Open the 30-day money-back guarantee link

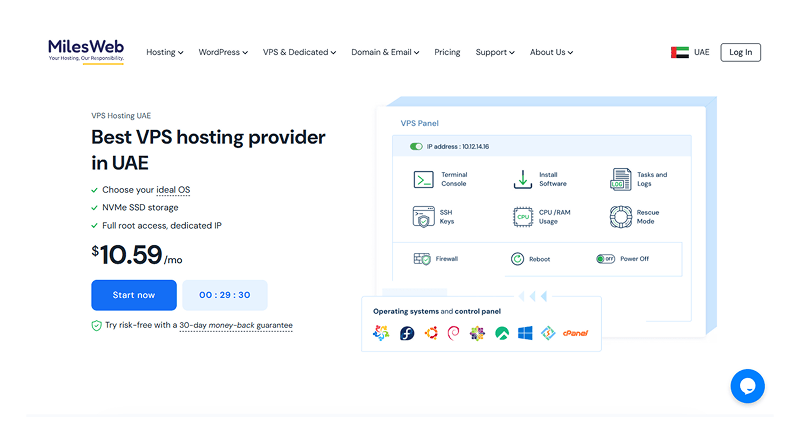click(236, 325)
